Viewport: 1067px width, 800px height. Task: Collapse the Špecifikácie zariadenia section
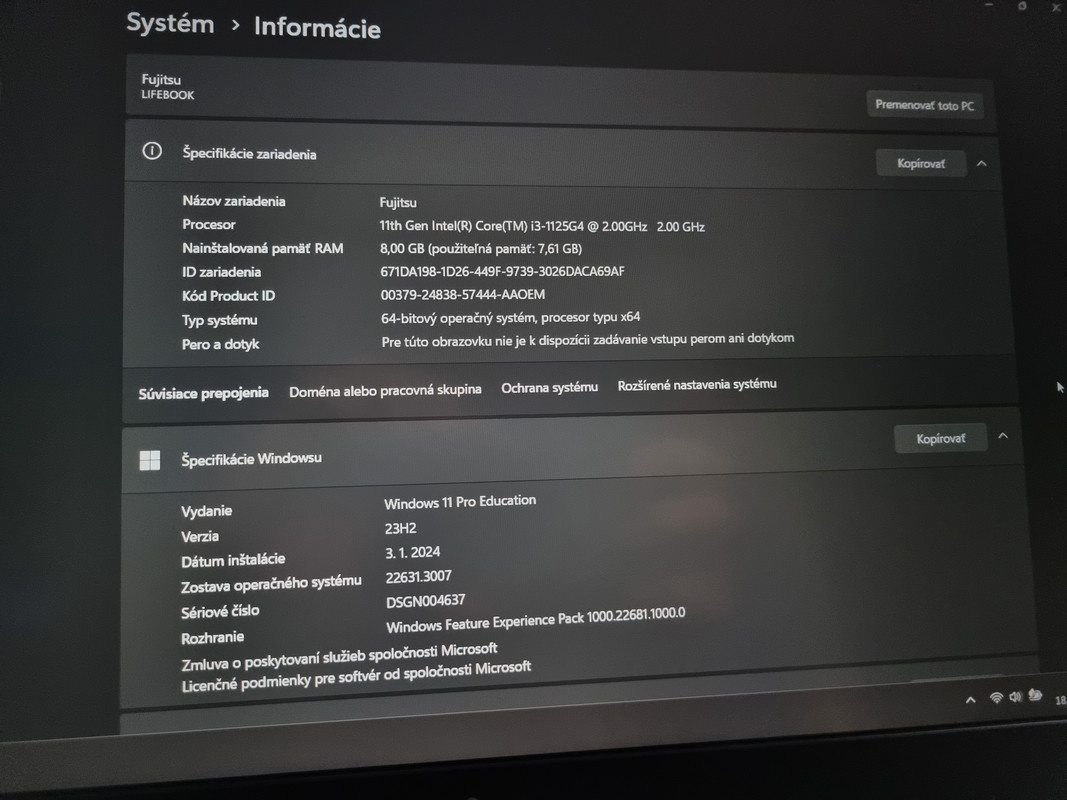point(981,164)
